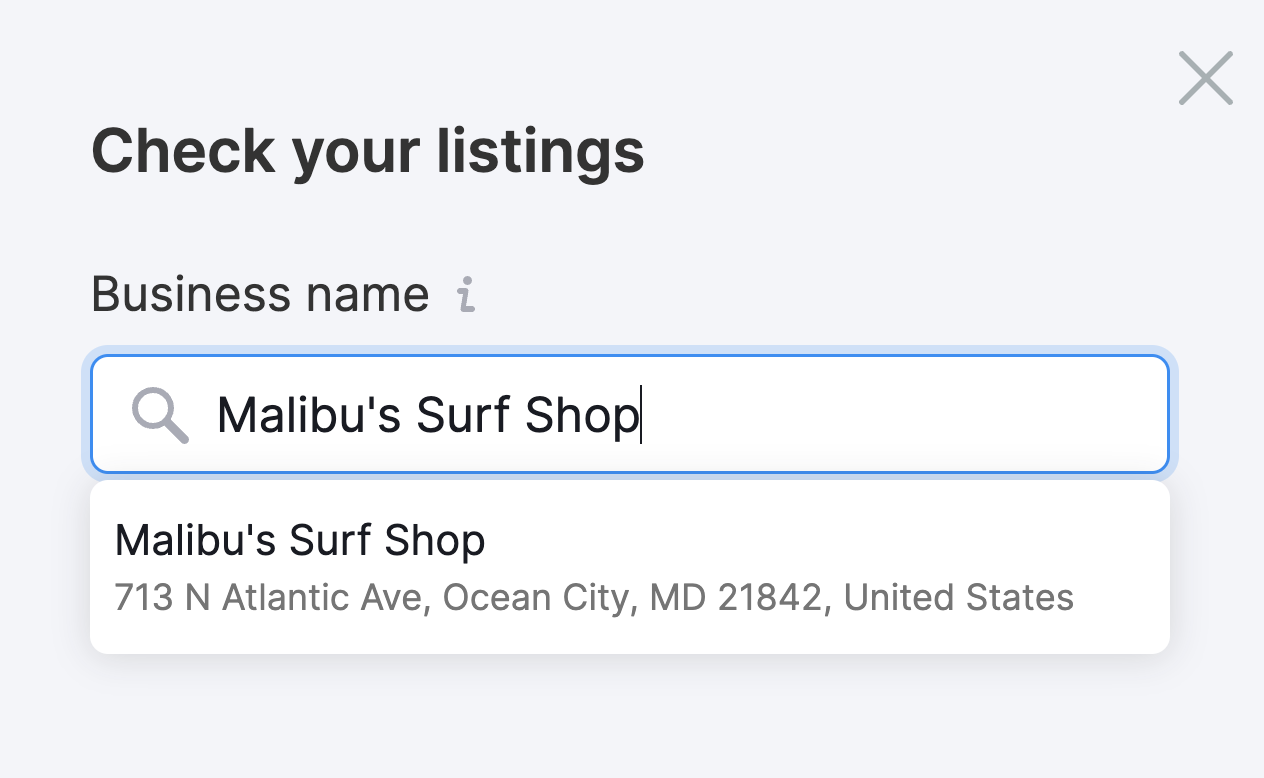
Task: Click the info icon beside Business name
Action: (465, 294)
